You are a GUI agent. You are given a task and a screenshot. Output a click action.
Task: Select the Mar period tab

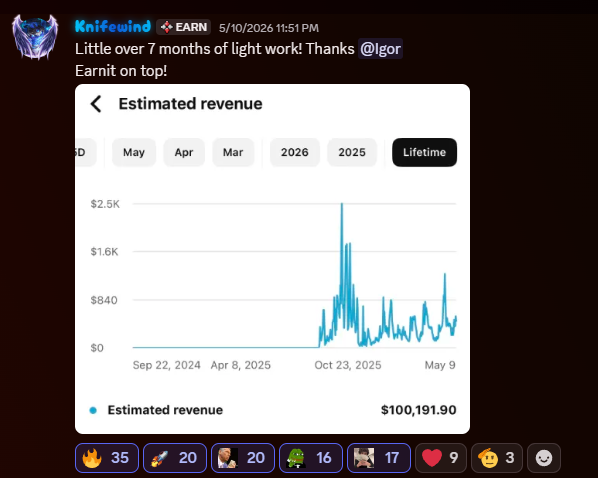[x=233, y=152]
